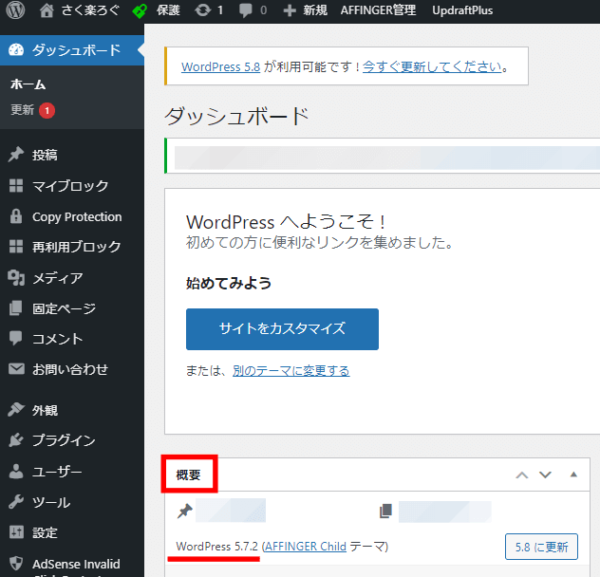Click the Copy Protection lock icon
The height and width of the screenshot is (577, 600).
click(16, 216)
